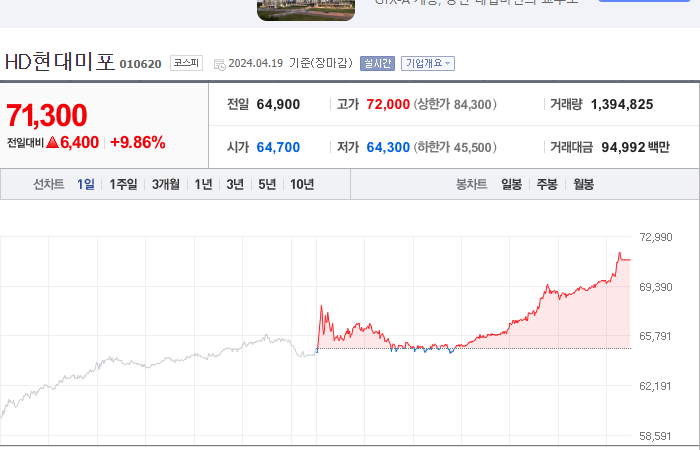700x450 pixels.
Task: Click the previous close value 64,900
Action: click(278, 104)
